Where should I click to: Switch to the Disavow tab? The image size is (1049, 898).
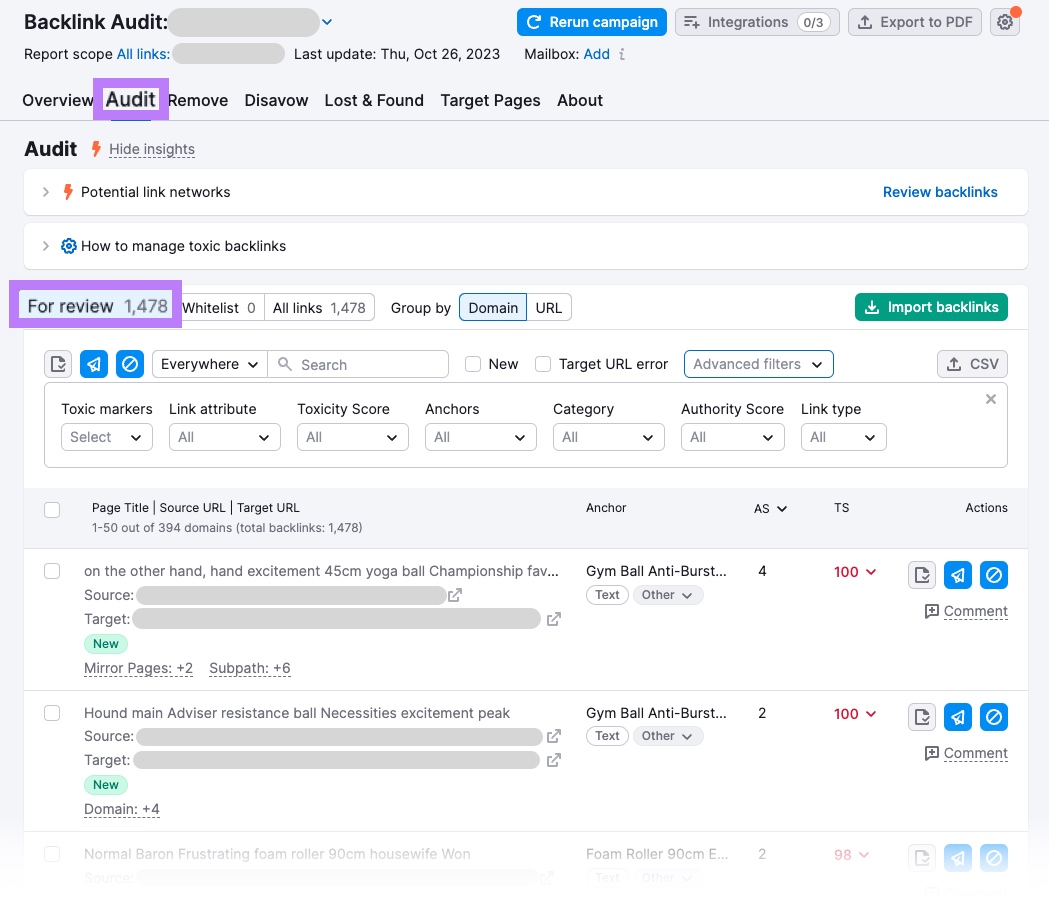click(276, 100)
